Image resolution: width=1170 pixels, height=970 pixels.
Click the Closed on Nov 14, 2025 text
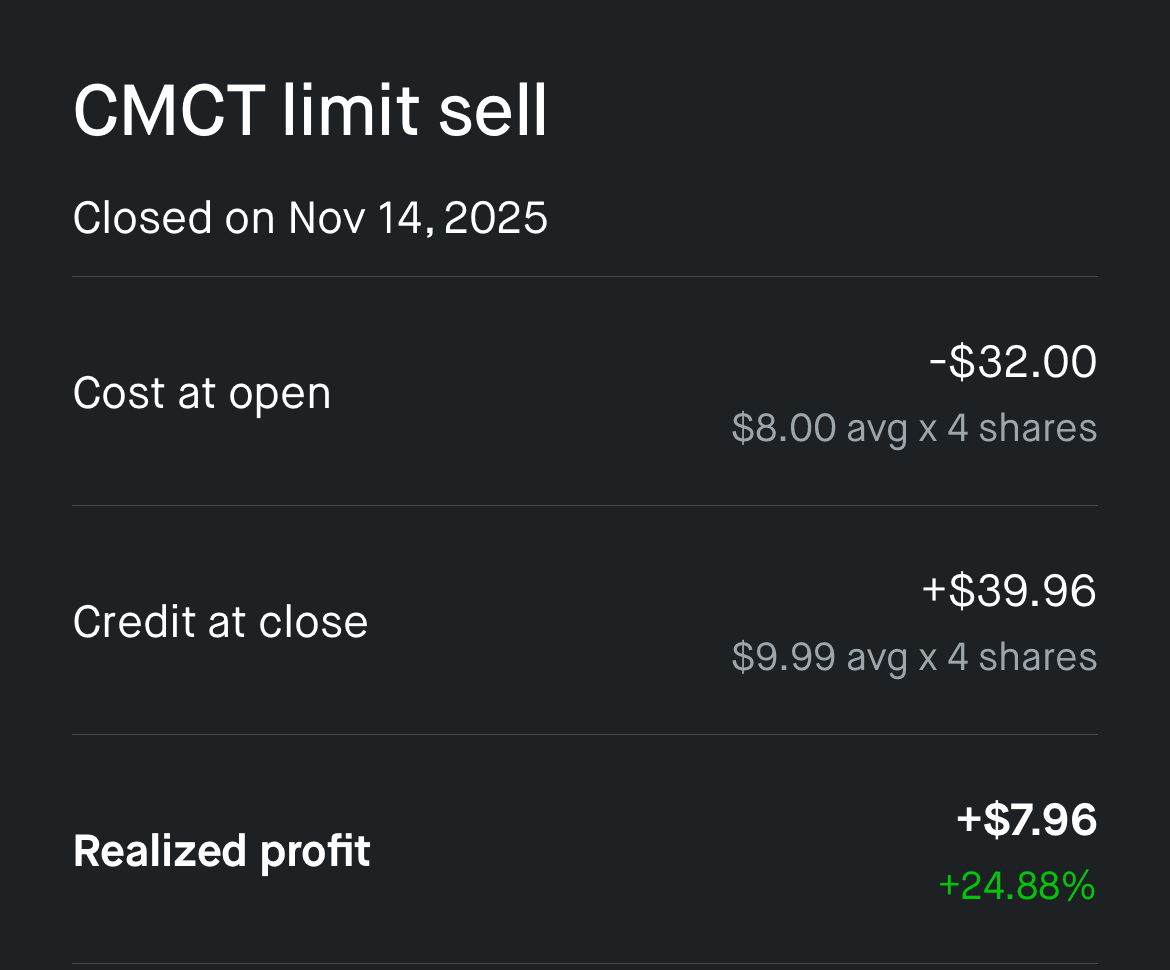pos(310,218)
